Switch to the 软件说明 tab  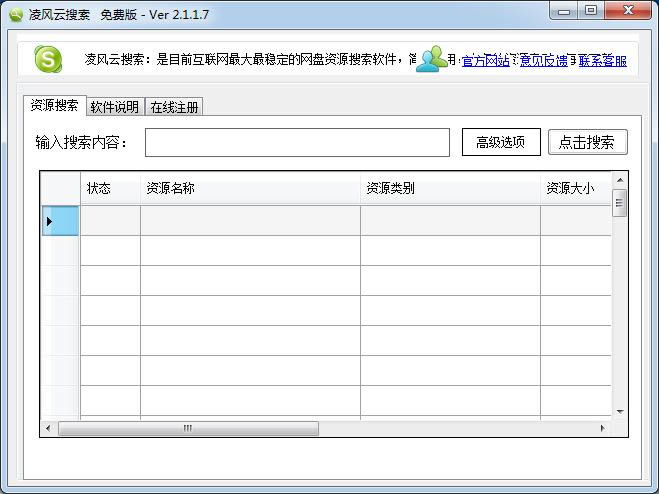coord(115,107)
